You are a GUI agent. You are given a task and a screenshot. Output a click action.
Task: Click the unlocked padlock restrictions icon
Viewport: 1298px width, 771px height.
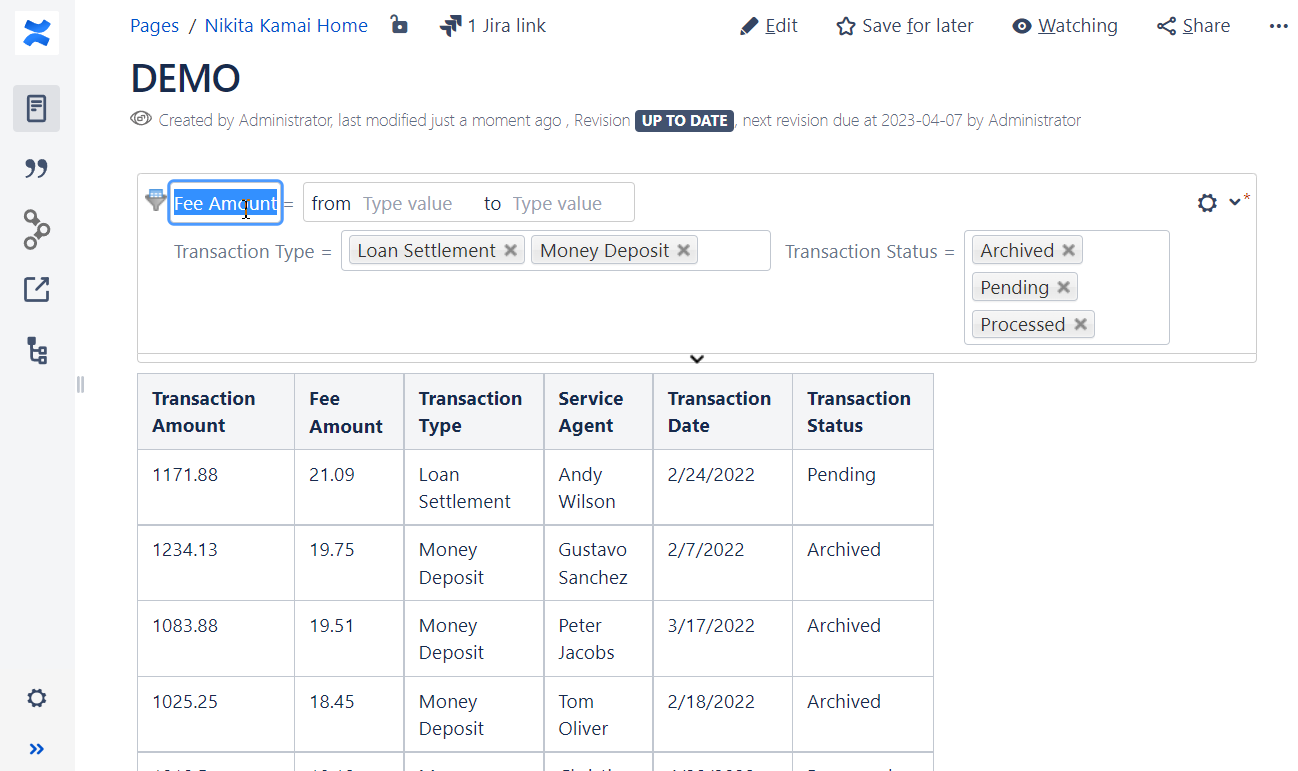399,25
